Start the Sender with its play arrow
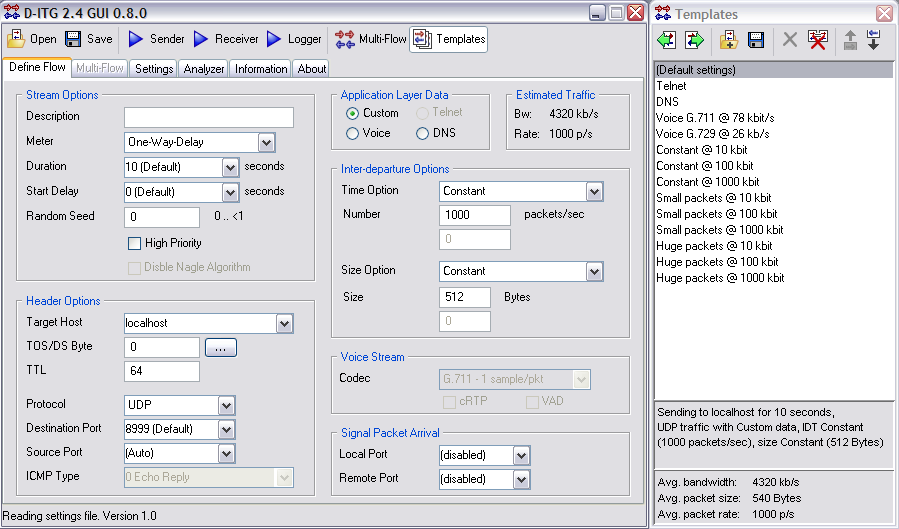 click(135, 39)
